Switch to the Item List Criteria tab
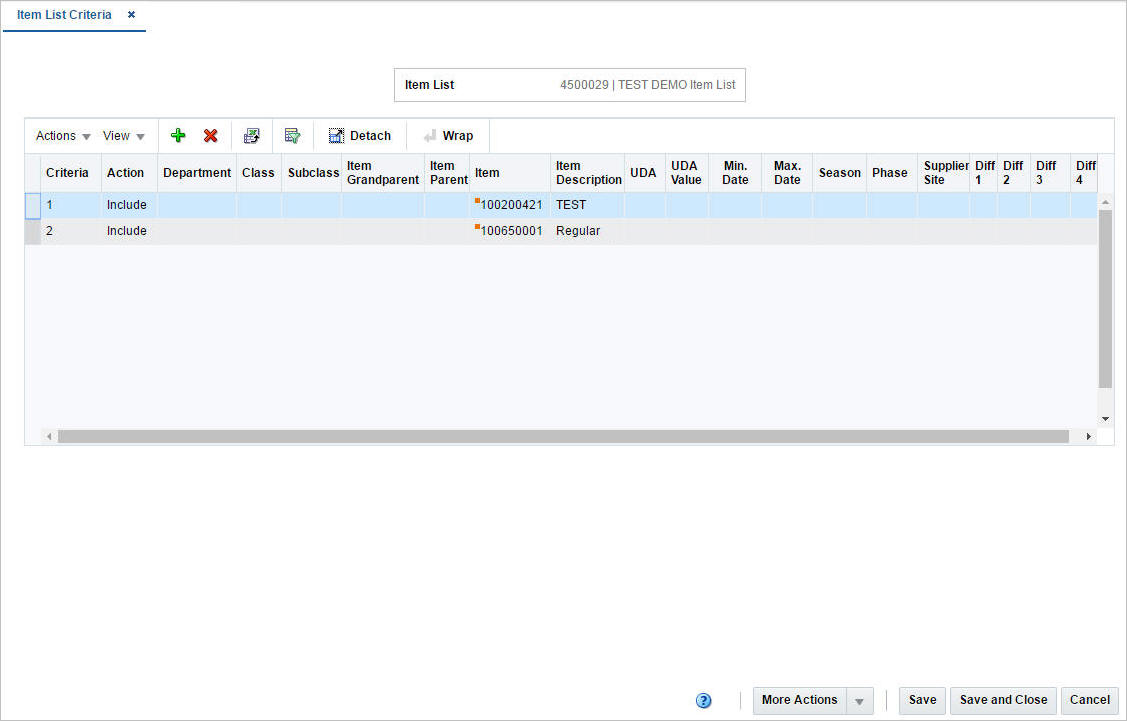Screen dimensions: 1127x721 (63, 15)
